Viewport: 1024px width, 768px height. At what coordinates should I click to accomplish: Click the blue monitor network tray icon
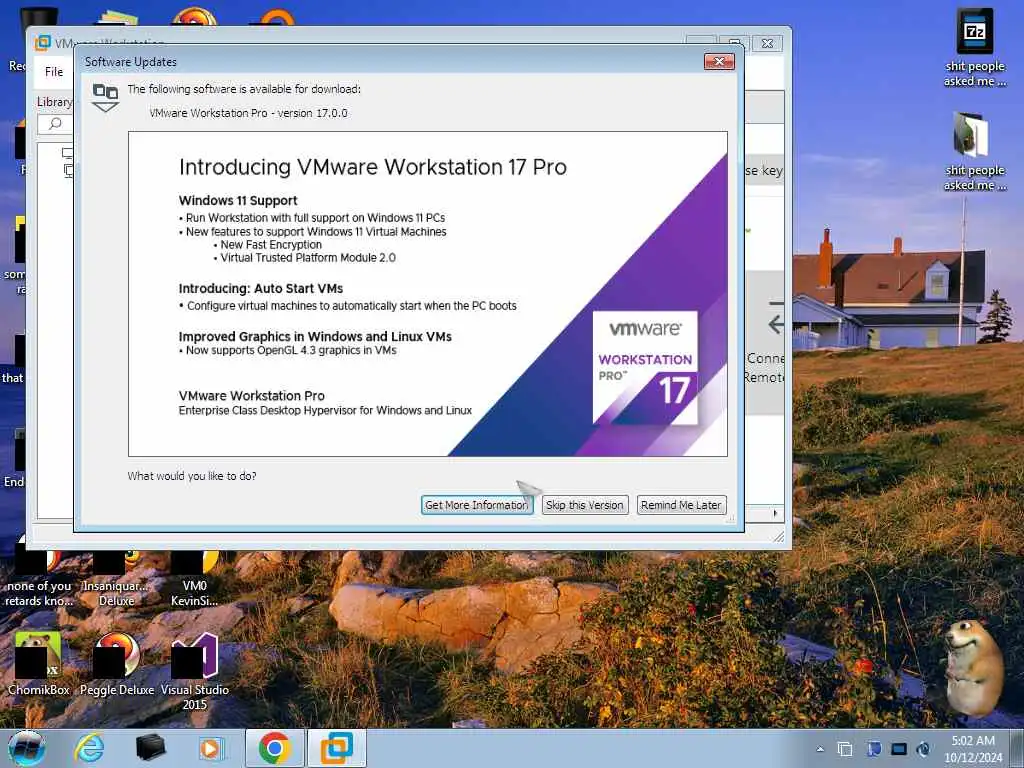(874, 749)
